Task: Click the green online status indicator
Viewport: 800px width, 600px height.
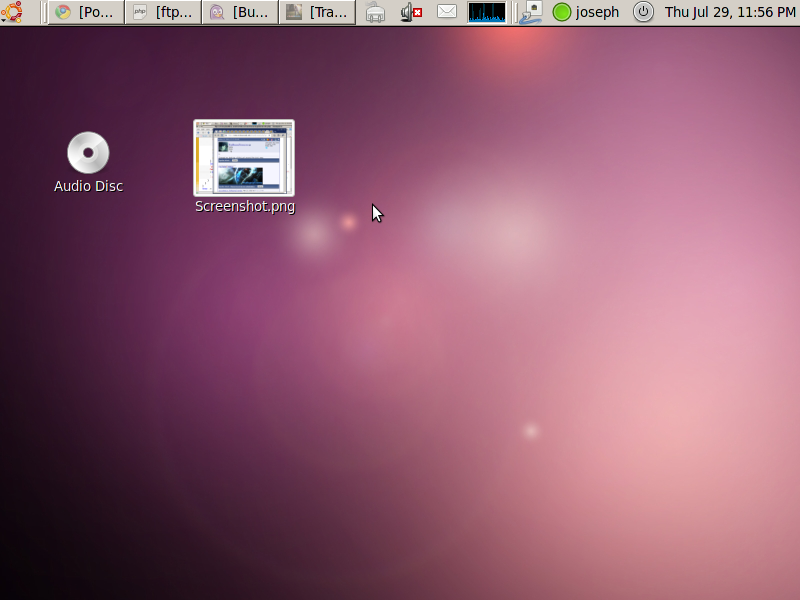Action: coord(562,12)
